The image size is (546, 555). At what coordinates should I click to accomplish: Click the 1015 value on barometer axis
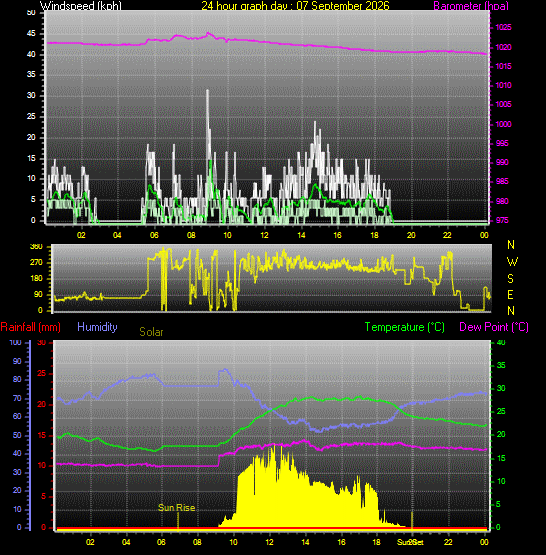click(503, 66)
